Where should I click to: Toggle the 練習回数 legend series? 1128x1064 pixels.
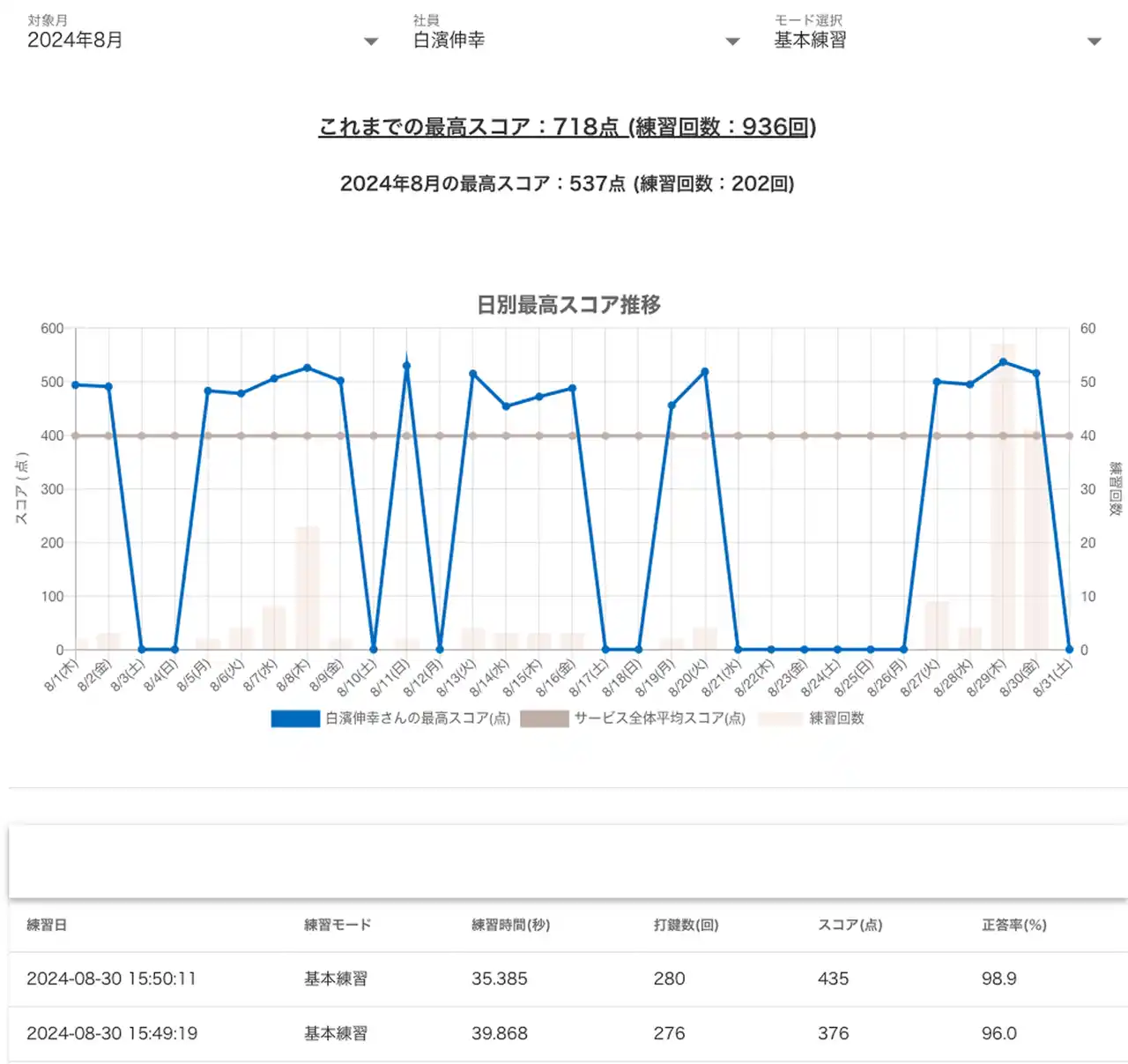point(811,718)
